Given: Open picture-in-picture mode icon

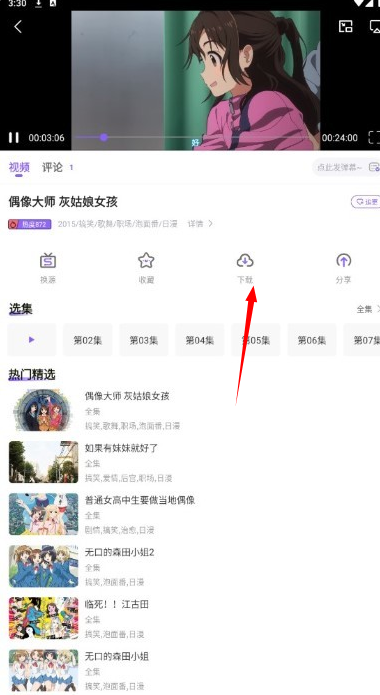Looking at the screenshot, I should [345, 26].
